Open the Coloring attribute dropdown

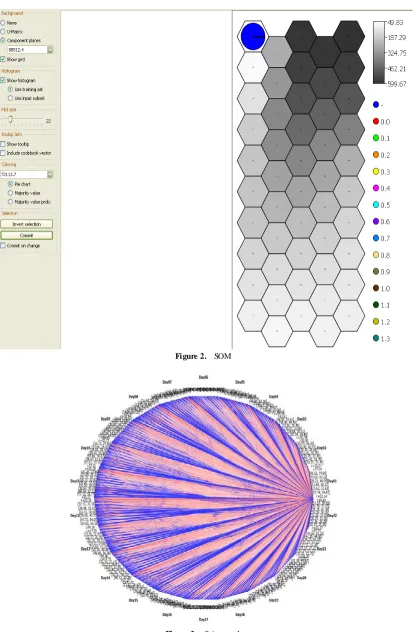[50, 175]
